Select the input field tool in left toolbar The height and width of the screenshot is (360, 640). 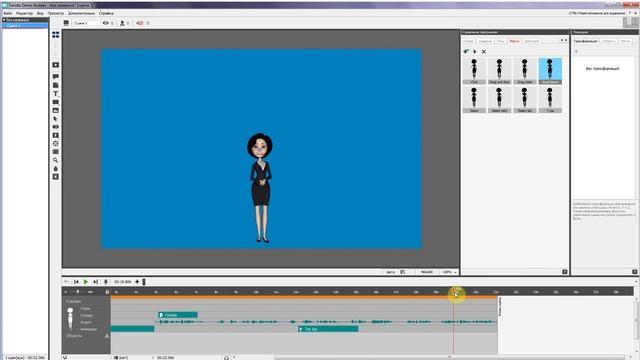click(56, 151)
